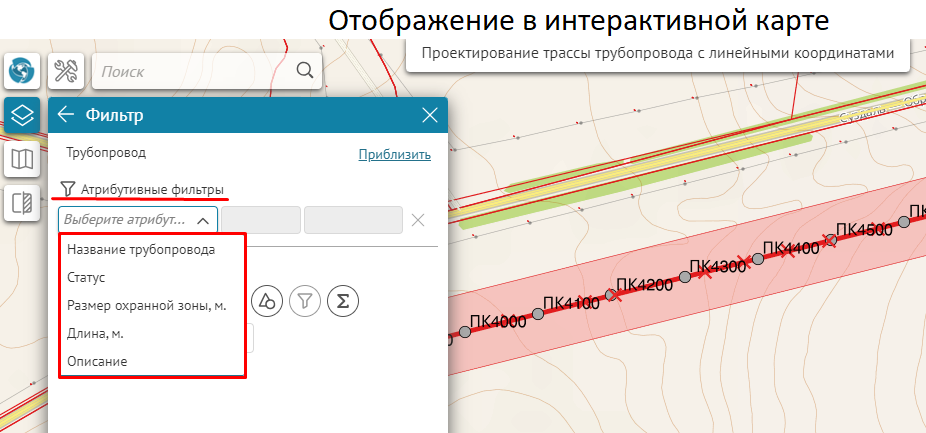Viewport: 926px width, 433px height.
Task: Choose Статус from attribute list
Action: pos(86,277)
